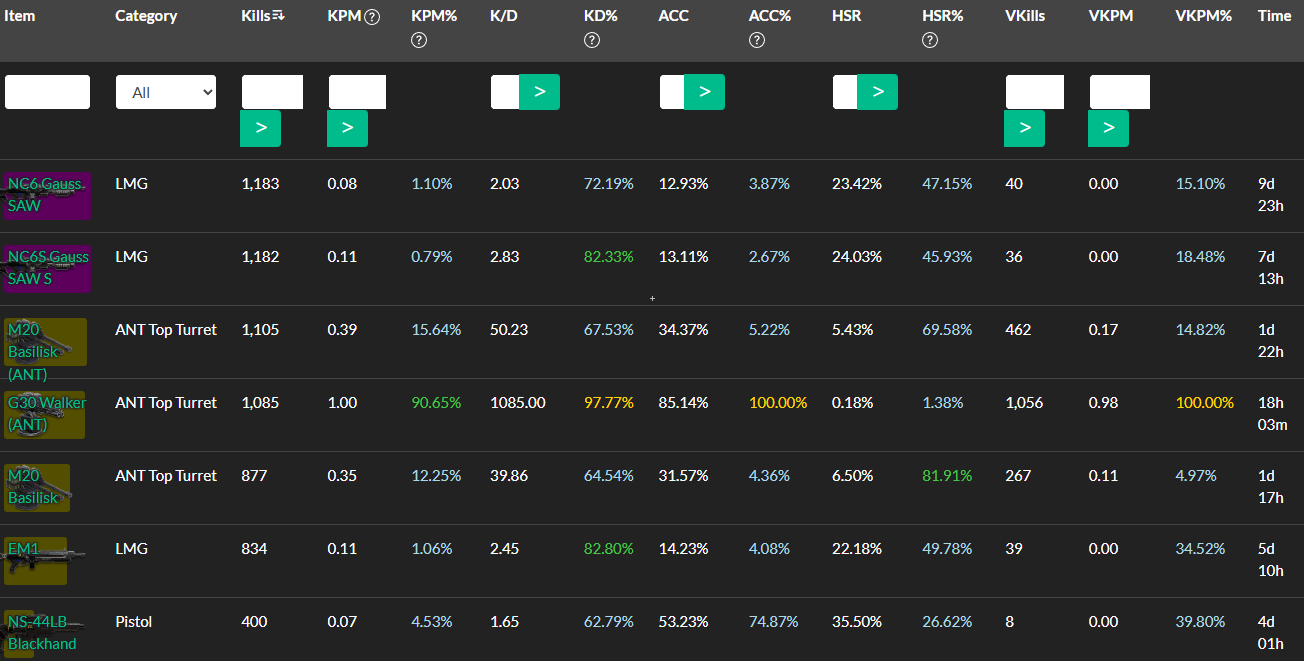Toggle the ACC greater-than comparison button
The height and width of the screenshot is (661, 1304).
click(x=704, y=92)
